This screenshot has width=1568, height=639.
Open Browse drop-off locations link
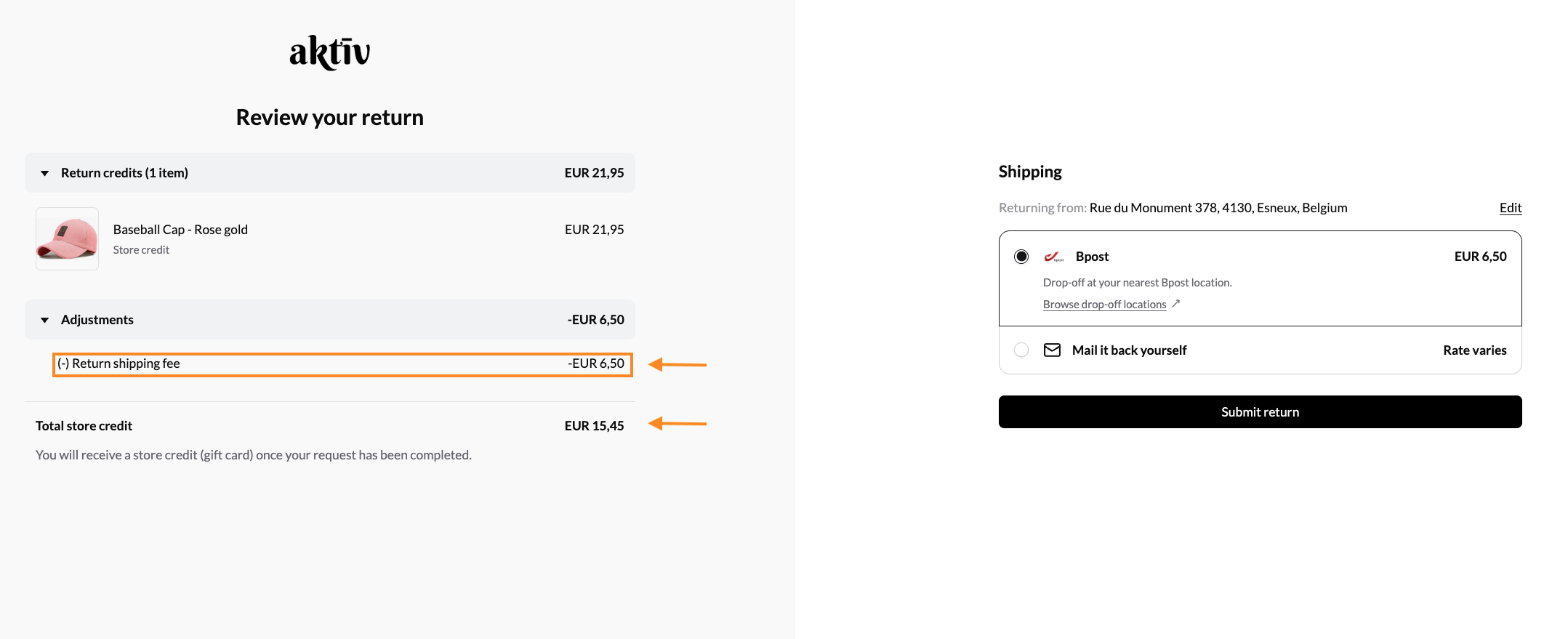coord(1104,305)
